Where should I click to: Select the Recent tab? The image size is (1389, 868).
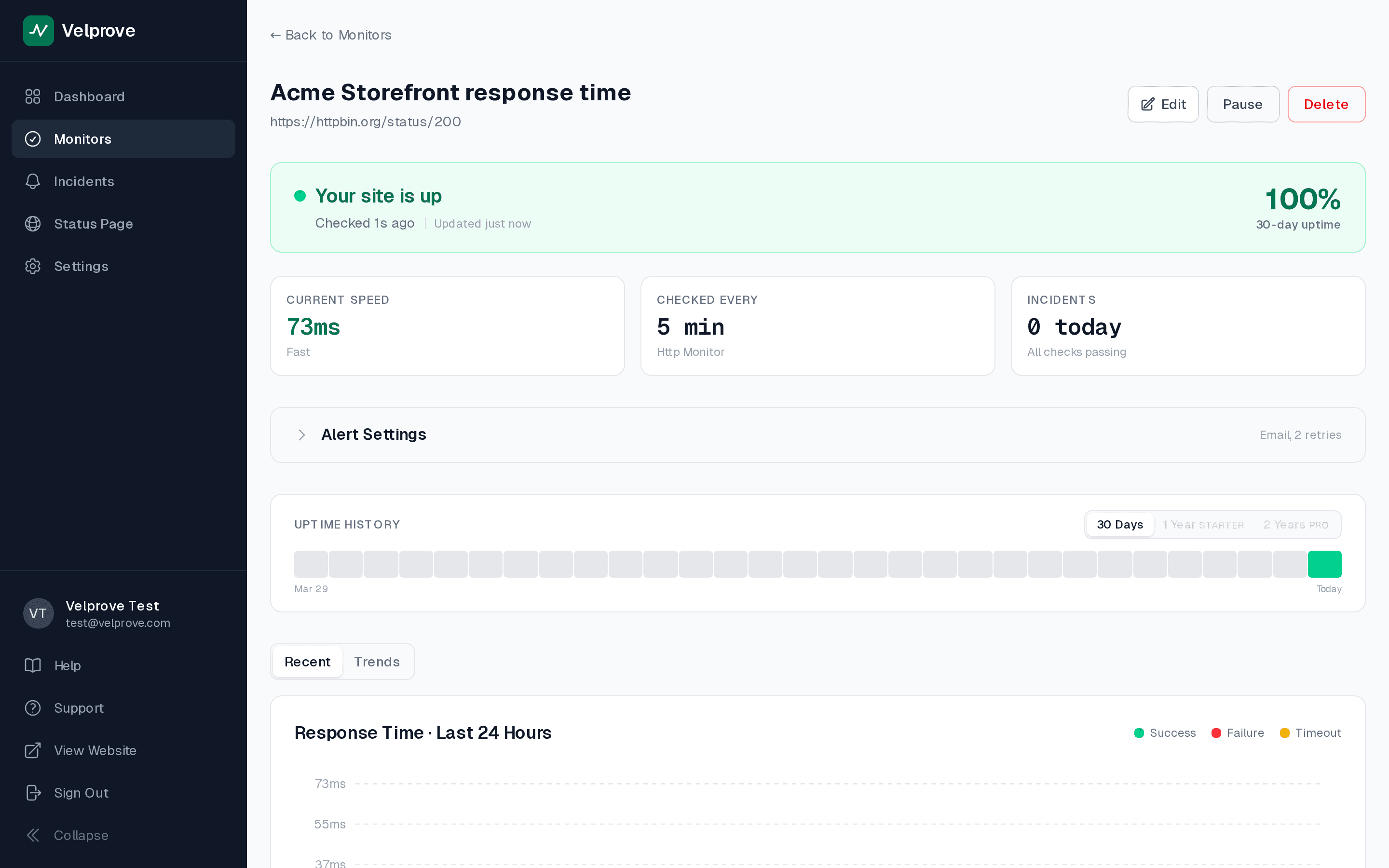307,662
